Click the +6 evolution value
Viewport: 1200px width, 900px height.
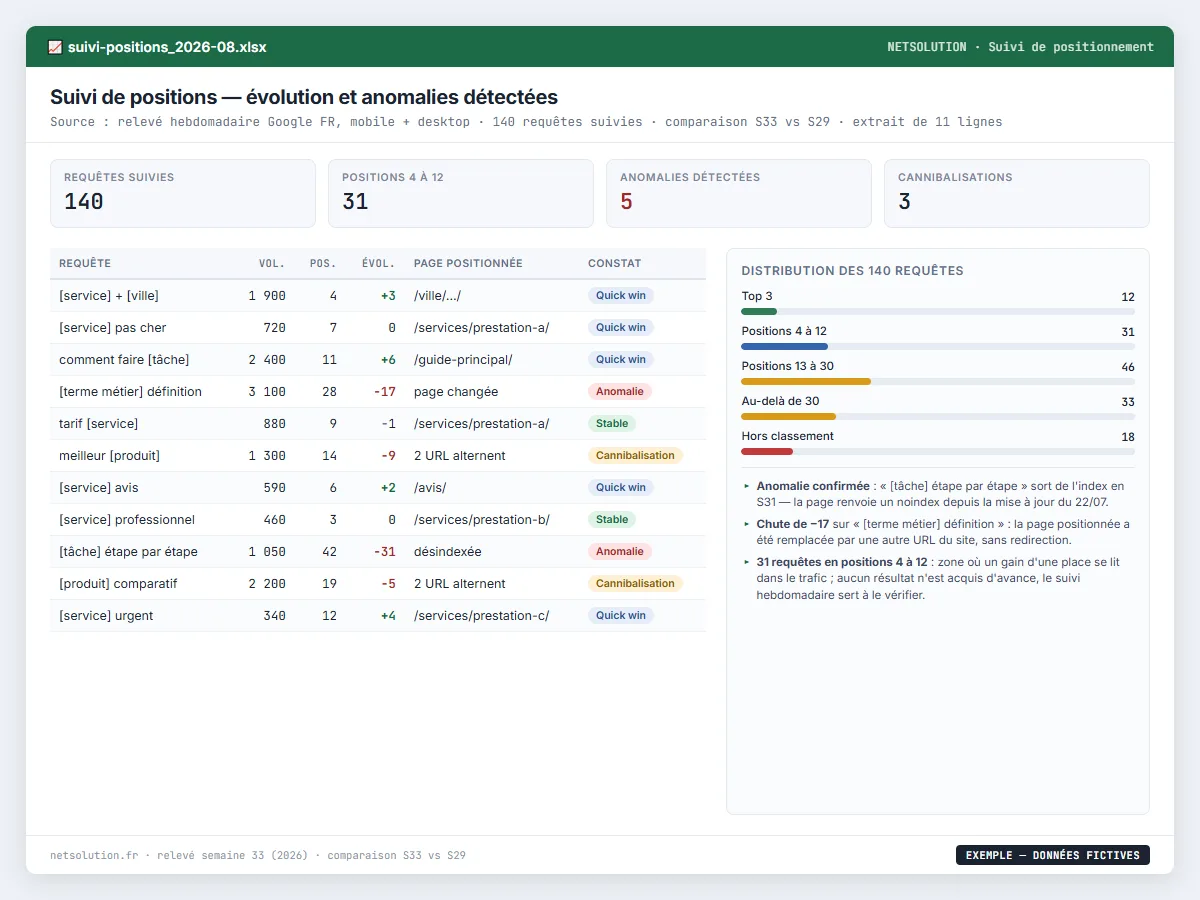coord(388,360)
